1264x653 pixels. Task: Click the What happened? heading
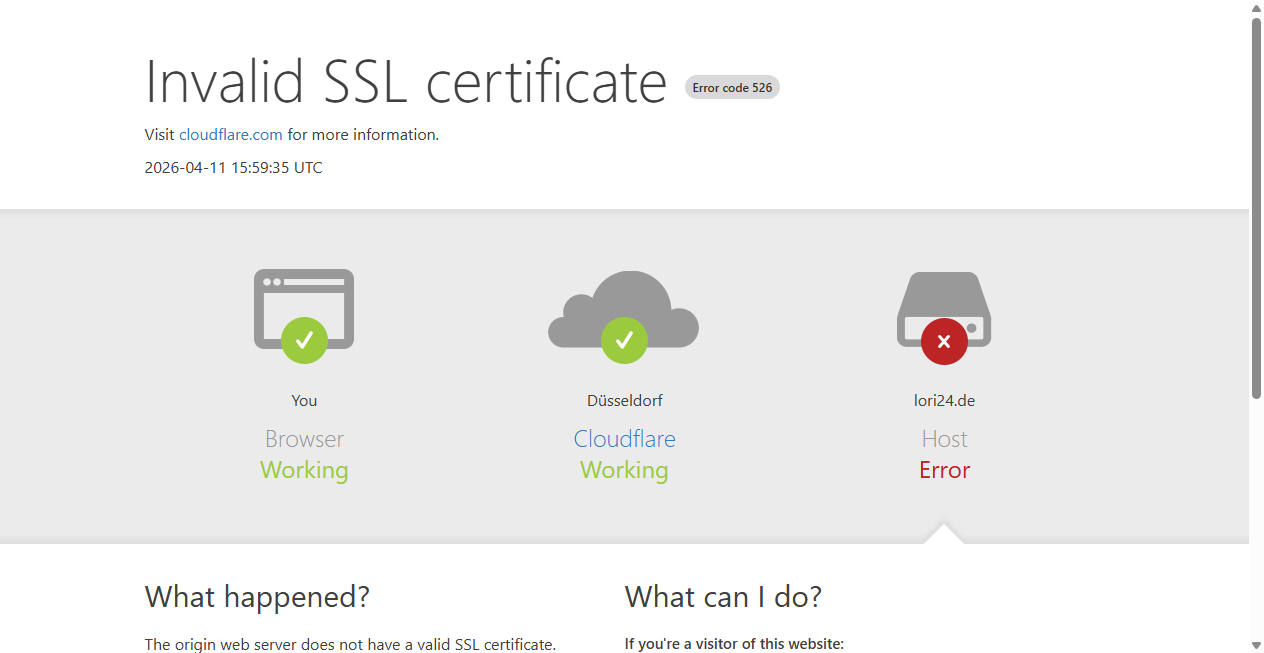pyautogui.click(x=257, y=597)
